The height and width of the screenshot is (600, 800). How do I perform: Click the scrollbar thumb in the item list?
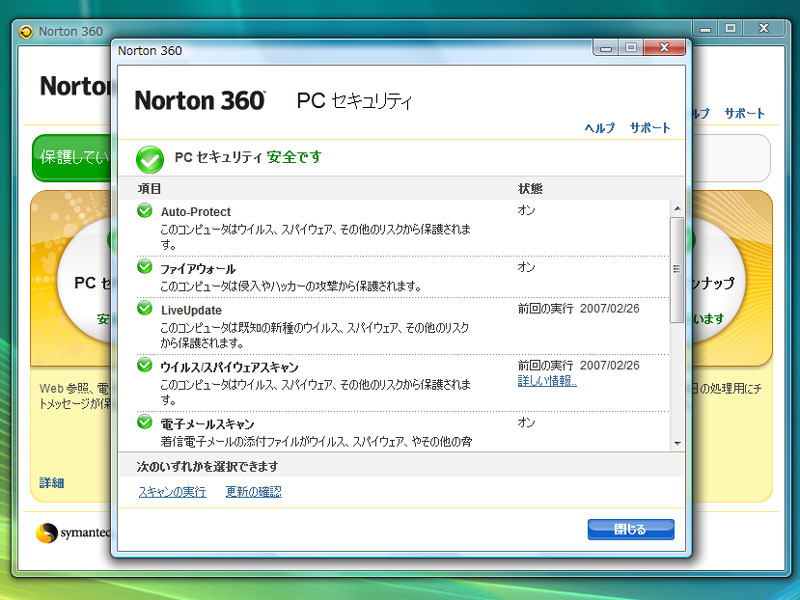pyautogui.click(x=677, y=270)
